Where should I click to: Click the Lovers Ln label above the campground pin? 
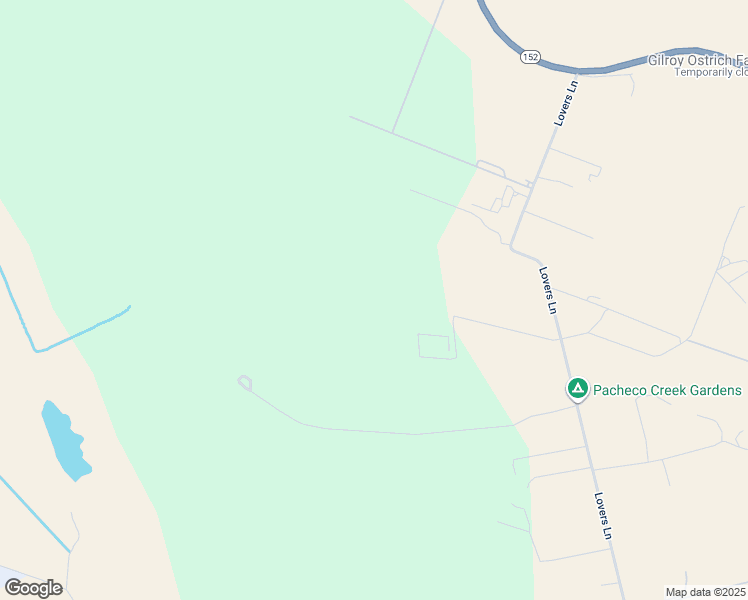548,290
